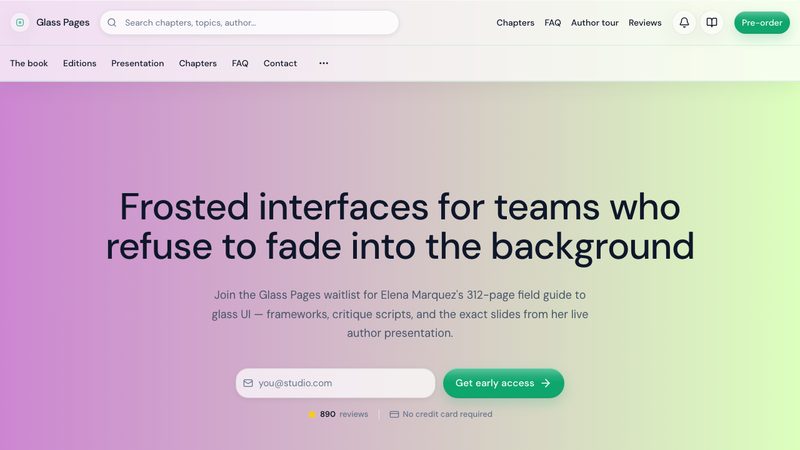Click the Frosted interfaces headline
The image size is (800, 450).
[400, 227]
